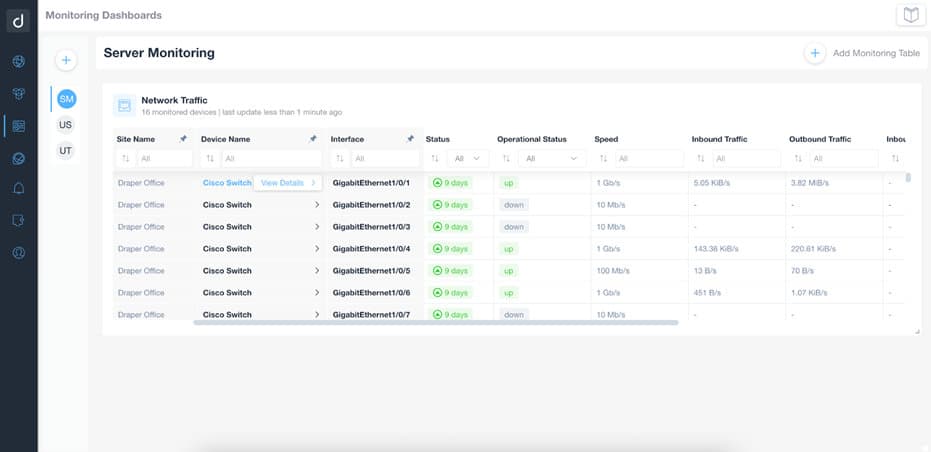Toggle the pin on Site Name column
The image size is (931, 452).
coord(183,139)
